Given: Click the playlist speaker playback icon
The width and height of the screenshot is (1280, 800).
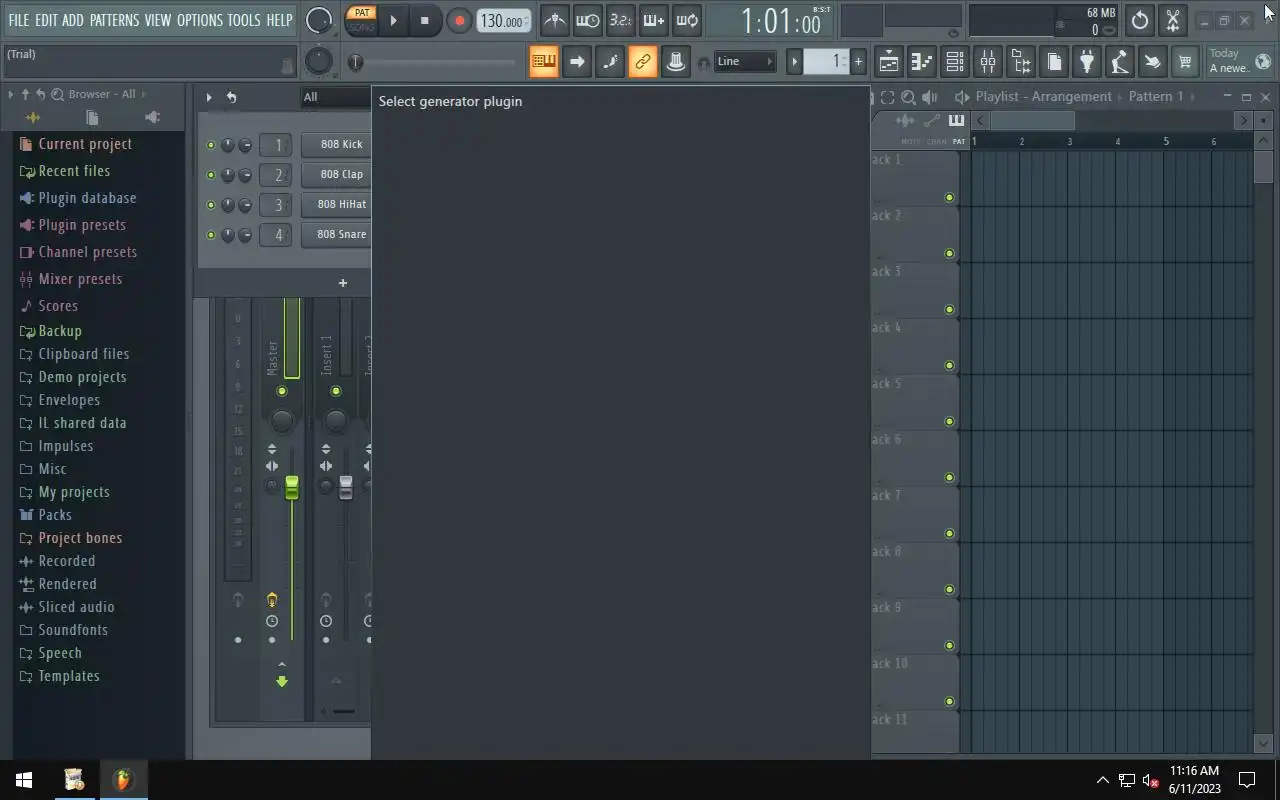Looking at the screenshot, I should pyautogui.click(x=930, y=97).
